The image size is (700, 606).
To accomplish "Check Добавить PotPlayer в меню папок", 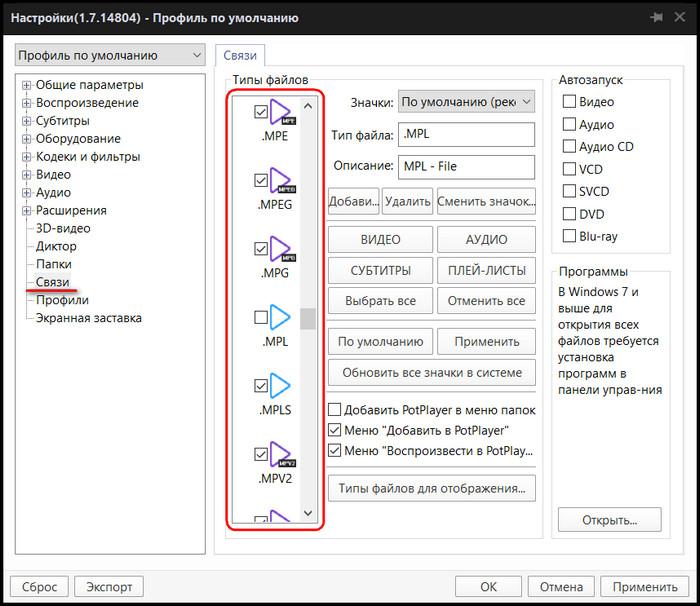I will tap(334, 410).
